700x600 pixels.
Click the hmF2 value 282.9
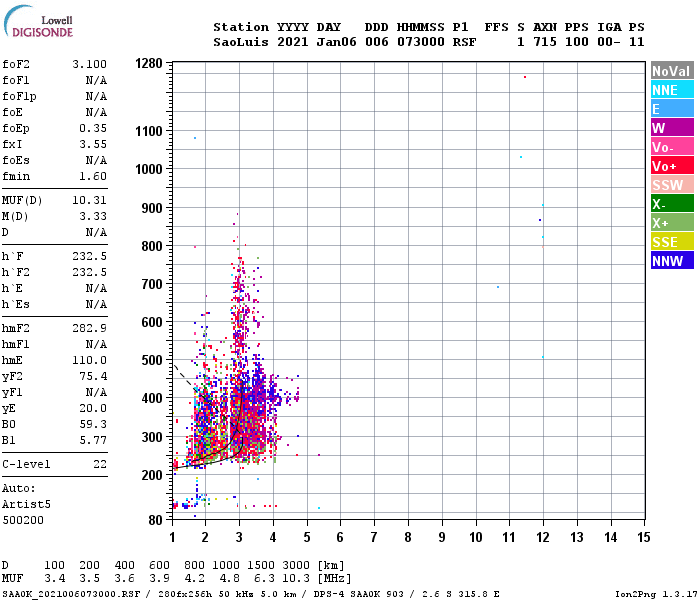click(89, 329)
